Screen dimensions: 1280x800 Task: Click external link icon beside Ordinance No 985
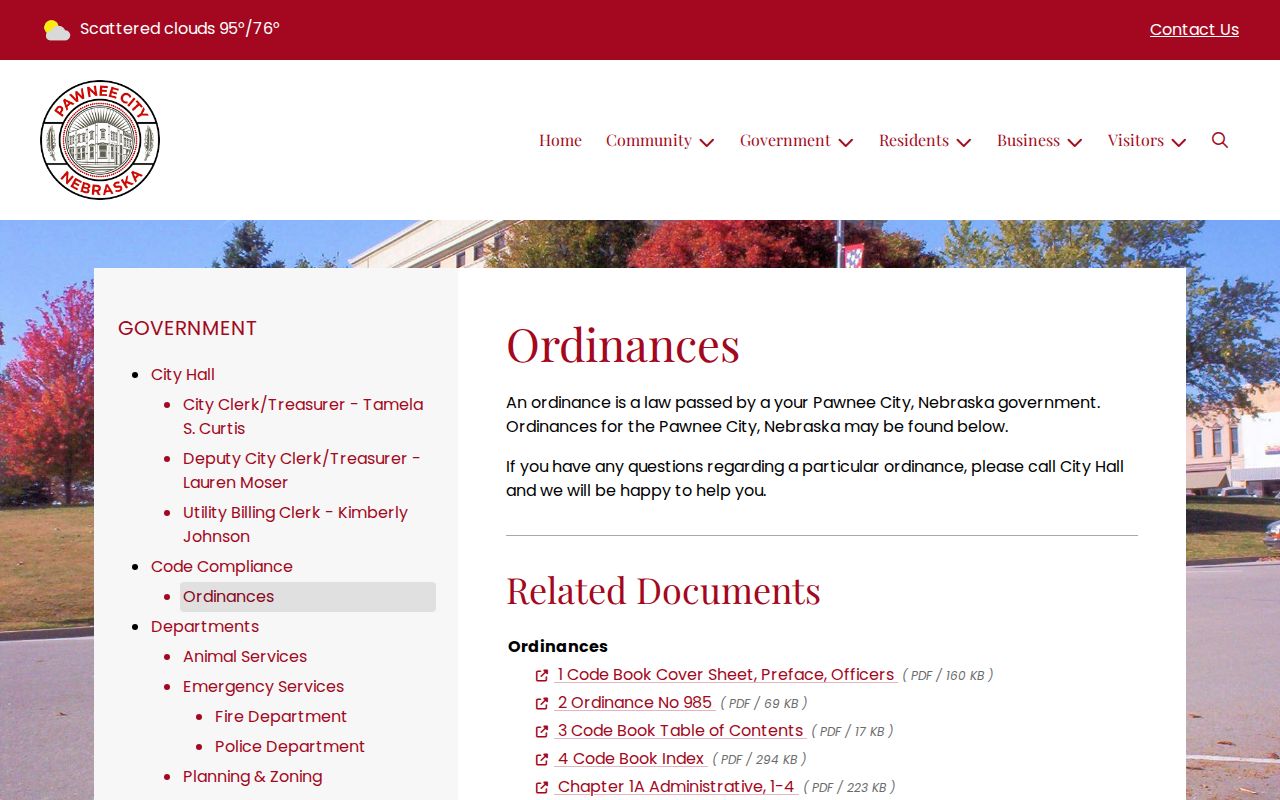pos(542,703)
